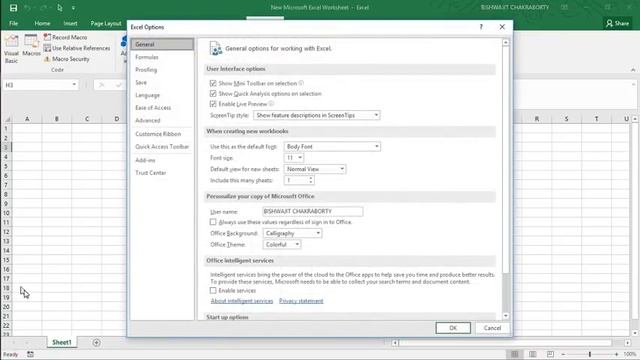Toggle Use Relative References
640x360 pixels.
coord(77,48)
